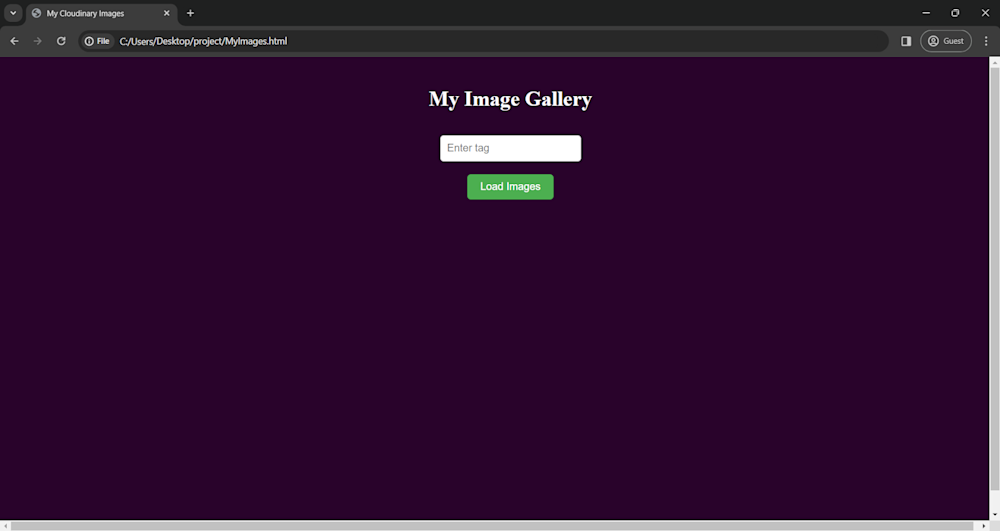1000x531 pixels.
Task: Click the Forward navigation arrow
Action: point(38,41)
